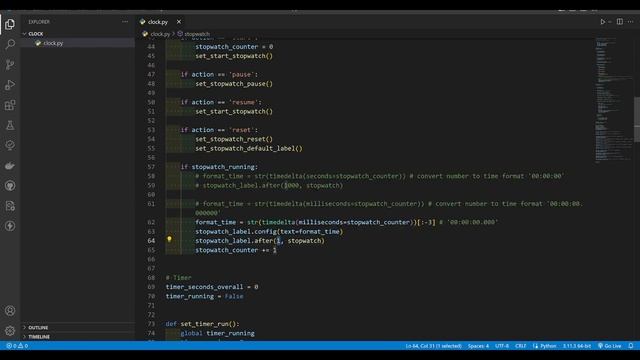Click 'stopwatch_counter += 1' on line 65
The height and width of the screenshot is (360, 640).
click(236, 250)
